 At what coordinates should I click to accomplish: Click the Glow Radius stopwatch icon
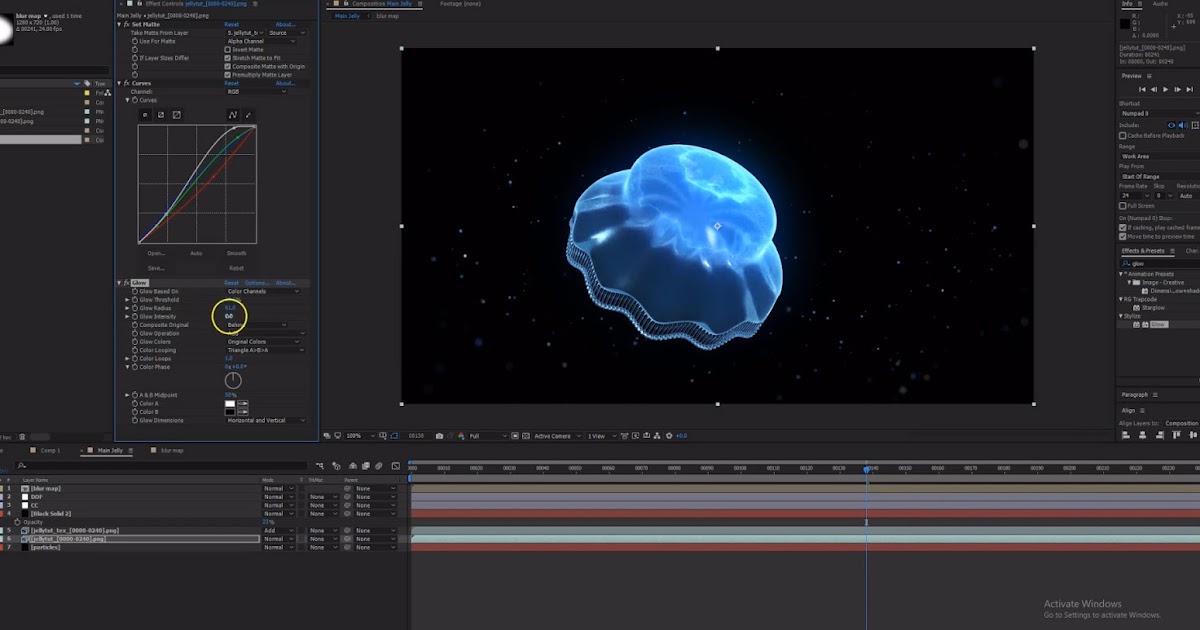135,308
